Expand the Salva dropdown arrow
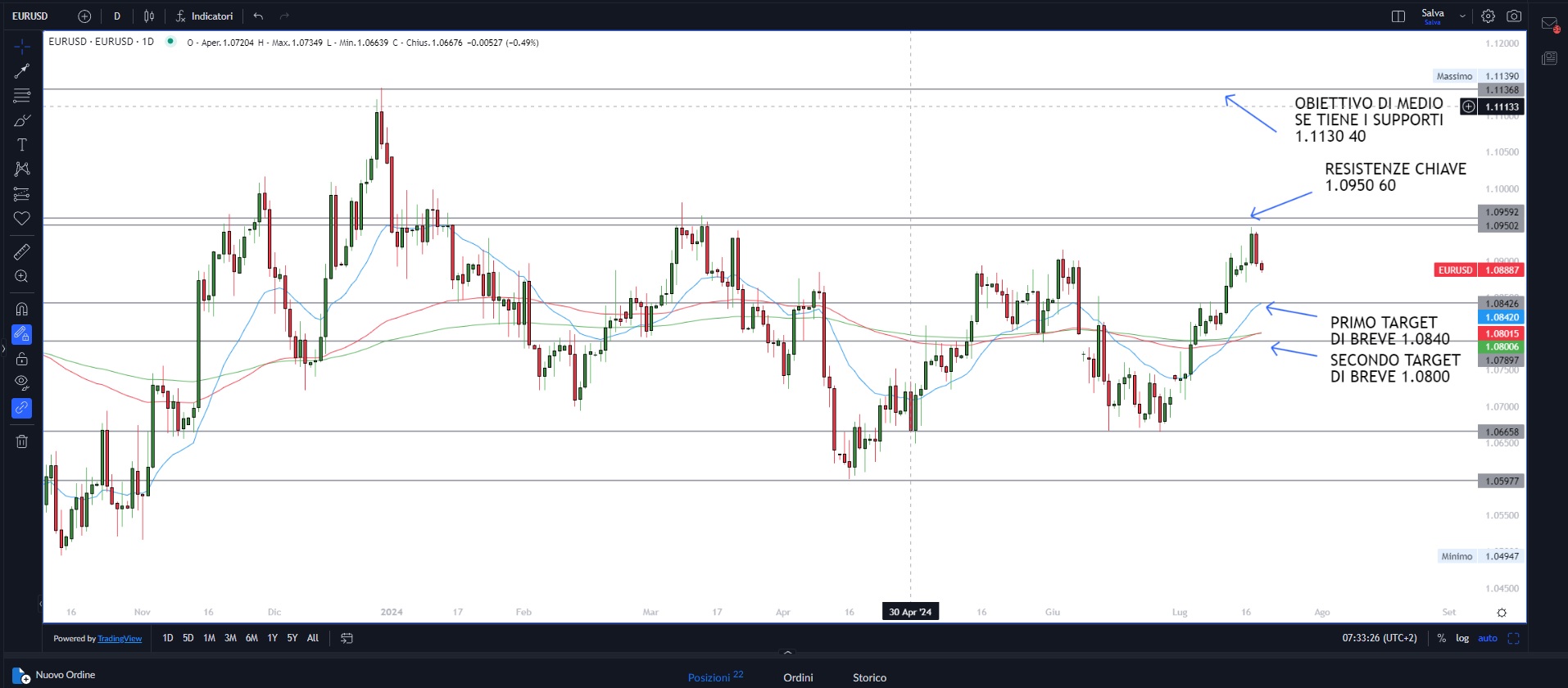 (1462, 16)
